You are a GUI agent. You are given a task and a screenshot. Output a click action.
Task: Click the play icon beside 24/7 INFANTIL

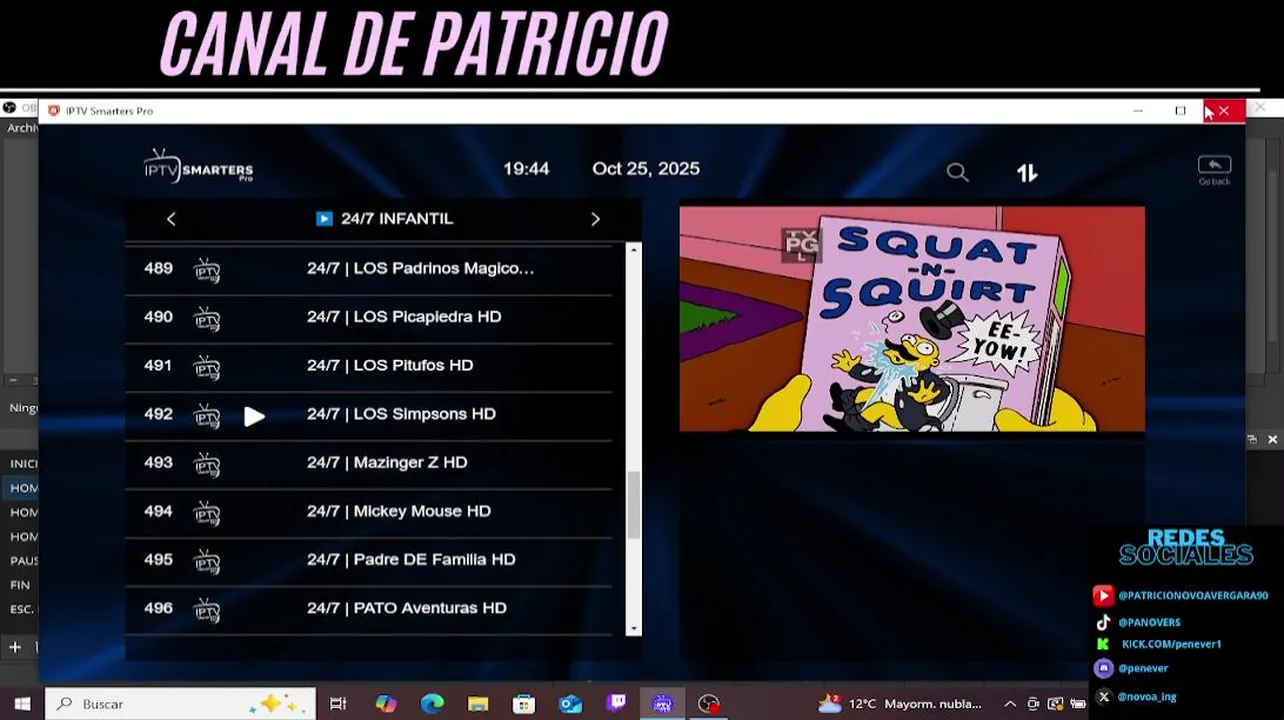pos(324,219)
